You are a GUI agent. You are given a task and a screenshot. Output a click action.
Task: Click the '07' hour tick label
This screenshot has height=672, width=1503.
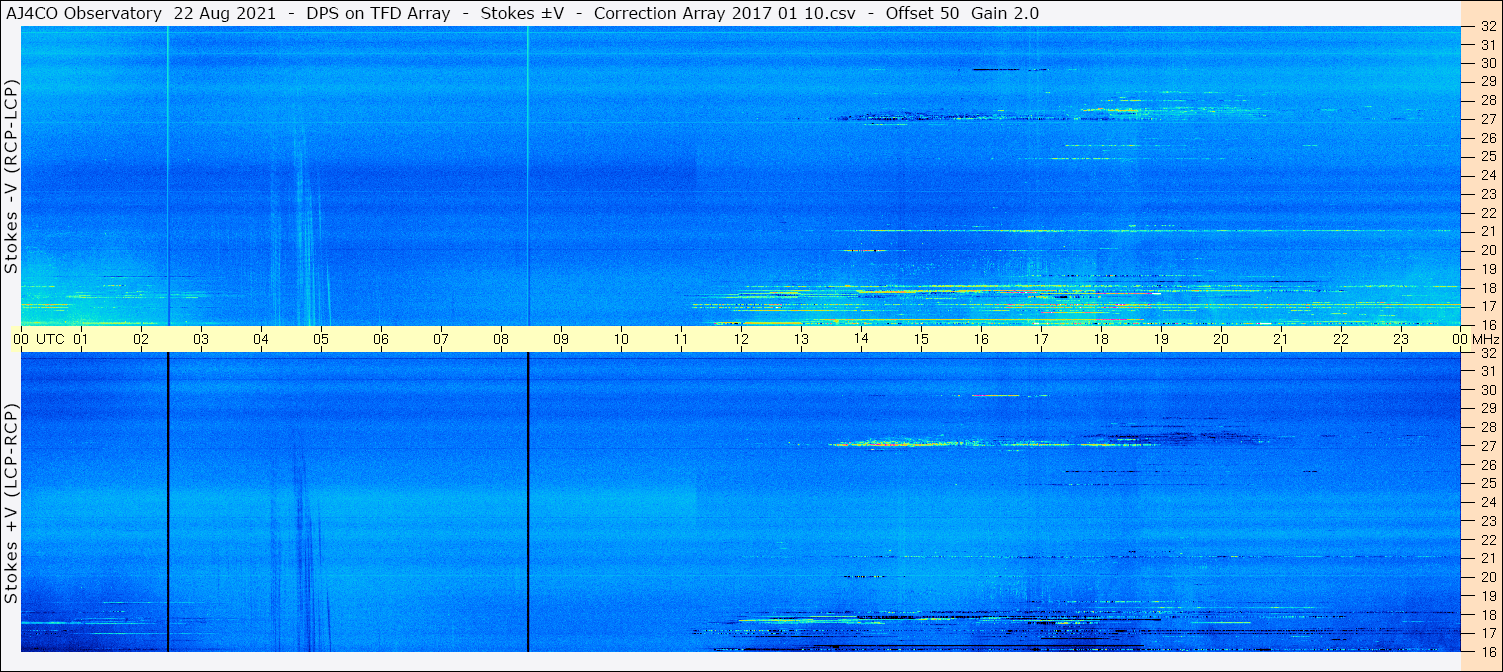tap(441, 339)
